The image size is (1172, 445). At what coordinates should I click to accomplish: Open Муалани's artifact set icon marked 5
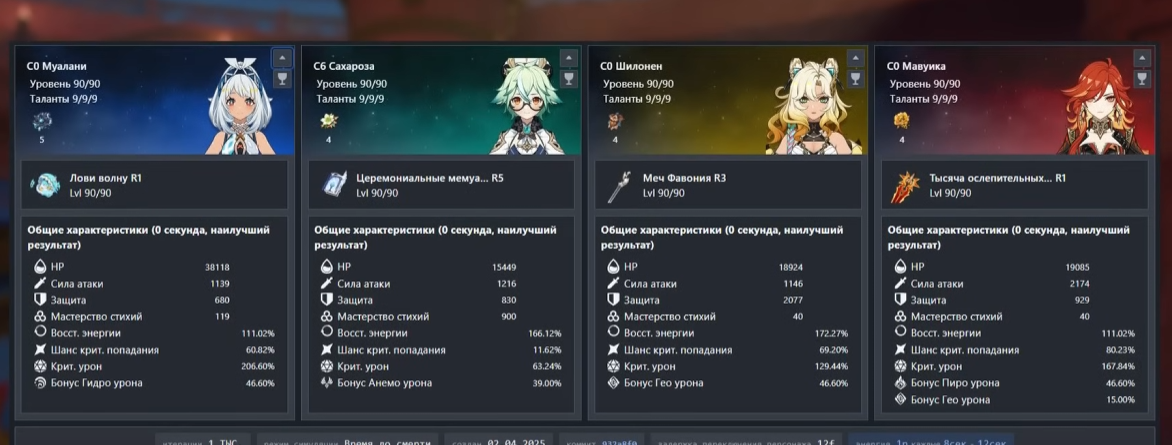[x=41, y=121]
